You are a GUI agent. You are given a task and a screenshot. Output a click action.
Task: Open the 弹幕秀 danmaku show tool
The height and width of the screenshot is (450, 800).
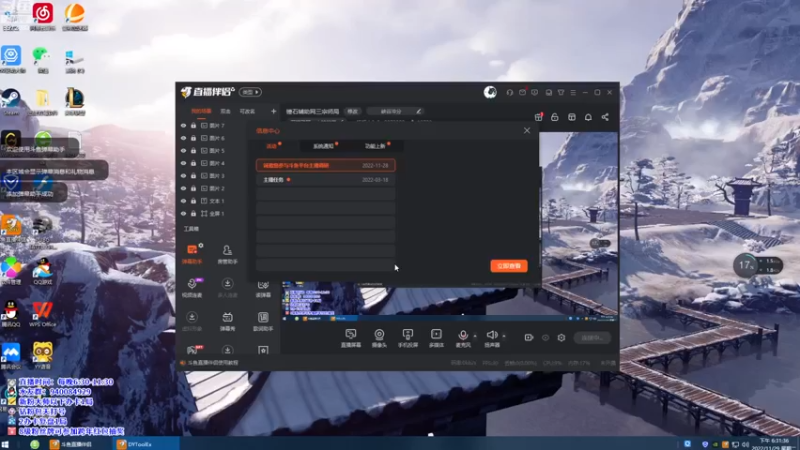pyautogui.click(x=228, y=321)
